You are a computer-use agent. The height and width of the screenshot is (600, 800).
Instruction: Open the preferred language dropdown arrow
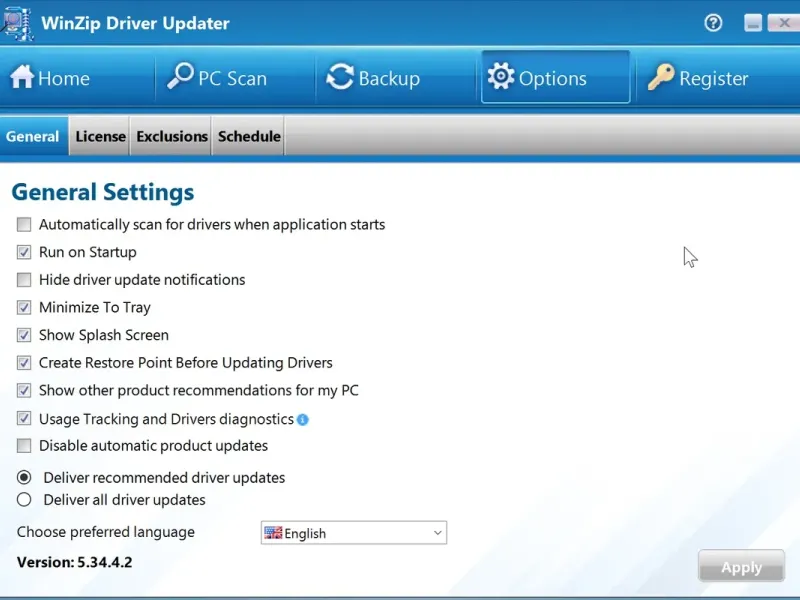coord(437,533)
